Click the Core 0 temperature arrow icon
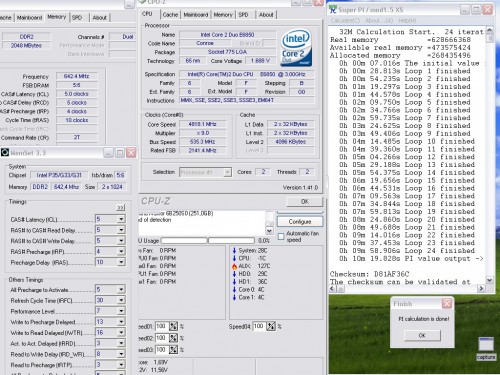The width and height of the screenshot is (500, 375). 234,289
